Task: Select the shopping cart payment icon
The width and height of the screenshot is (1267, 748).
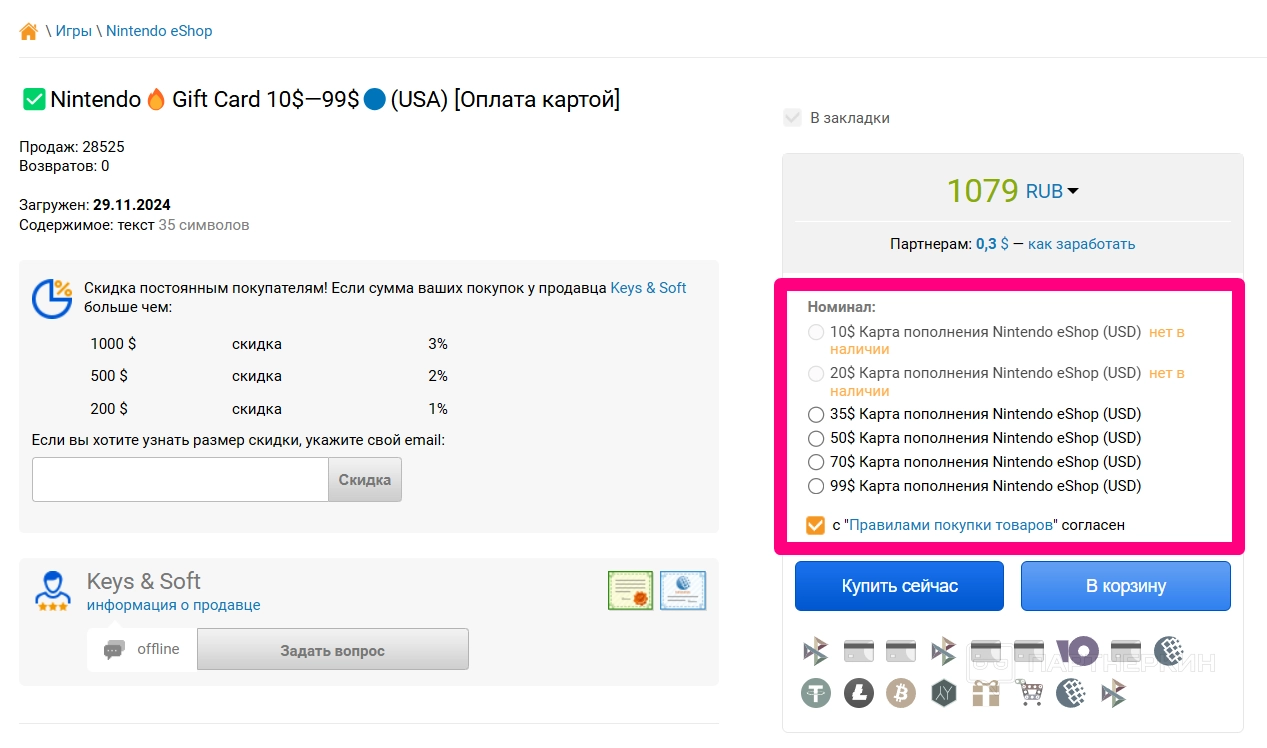Action: [1028, 692]
